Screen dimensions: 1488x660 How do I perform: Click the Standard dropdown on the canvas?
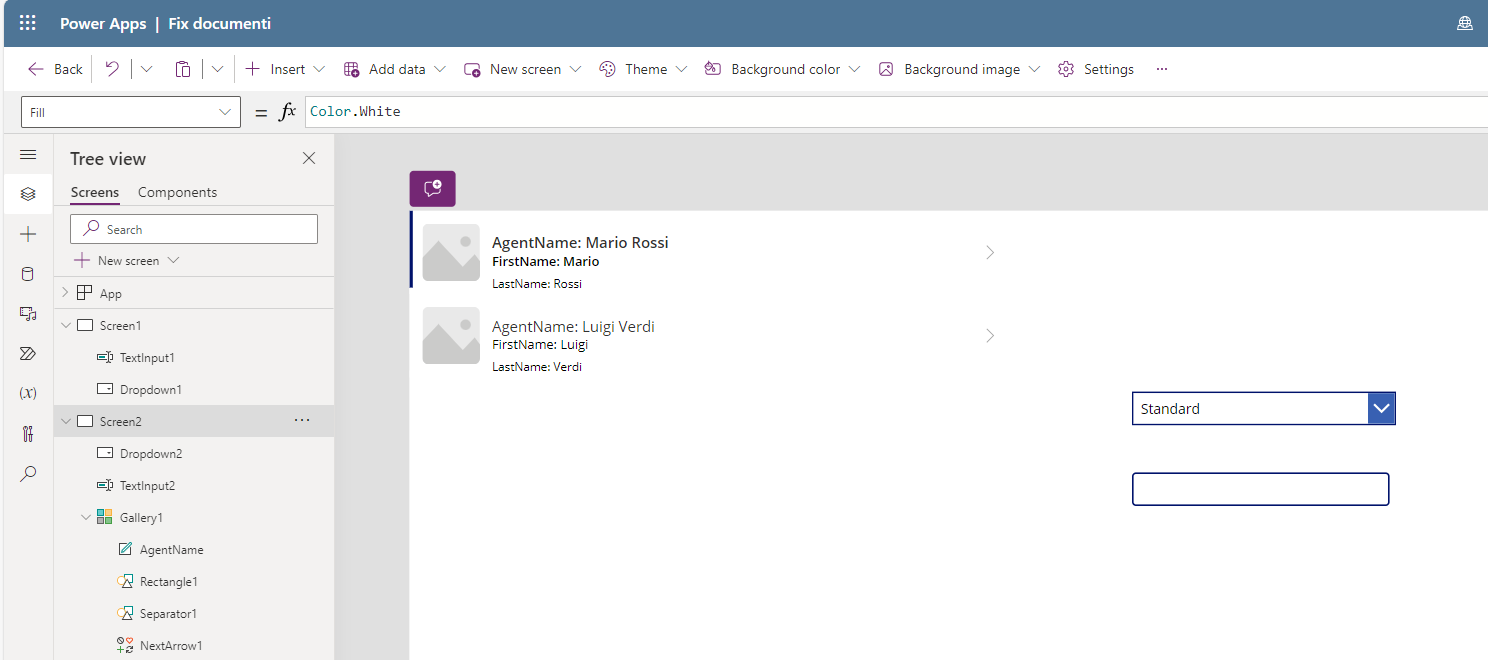1263,408
